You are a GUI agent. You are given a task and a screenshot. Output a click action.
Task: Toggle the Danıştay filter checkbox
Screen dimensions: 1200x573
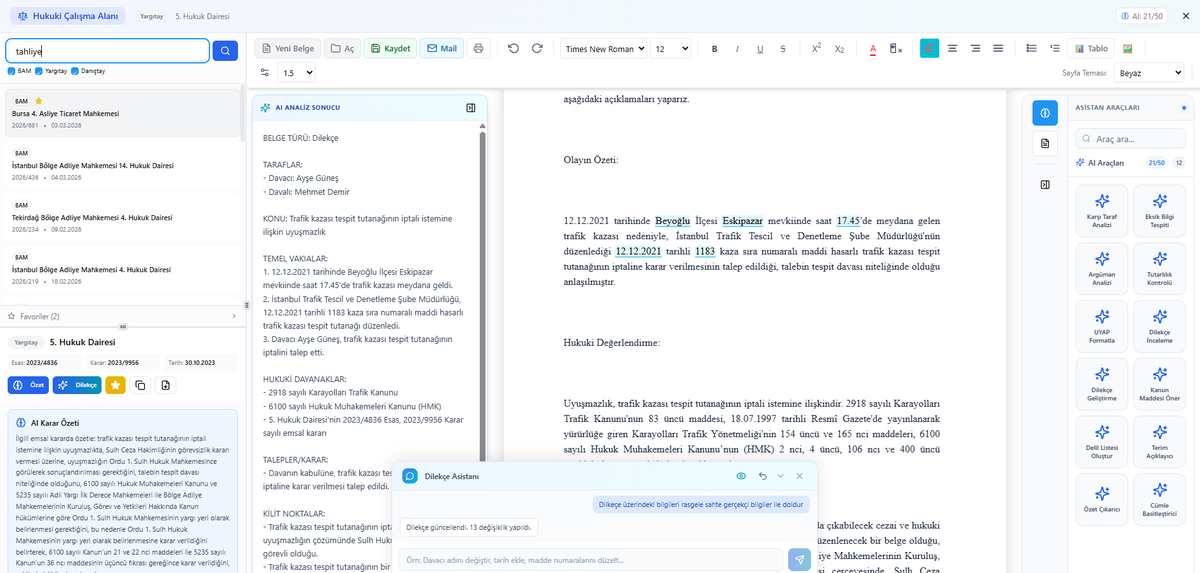pos(77,71)
